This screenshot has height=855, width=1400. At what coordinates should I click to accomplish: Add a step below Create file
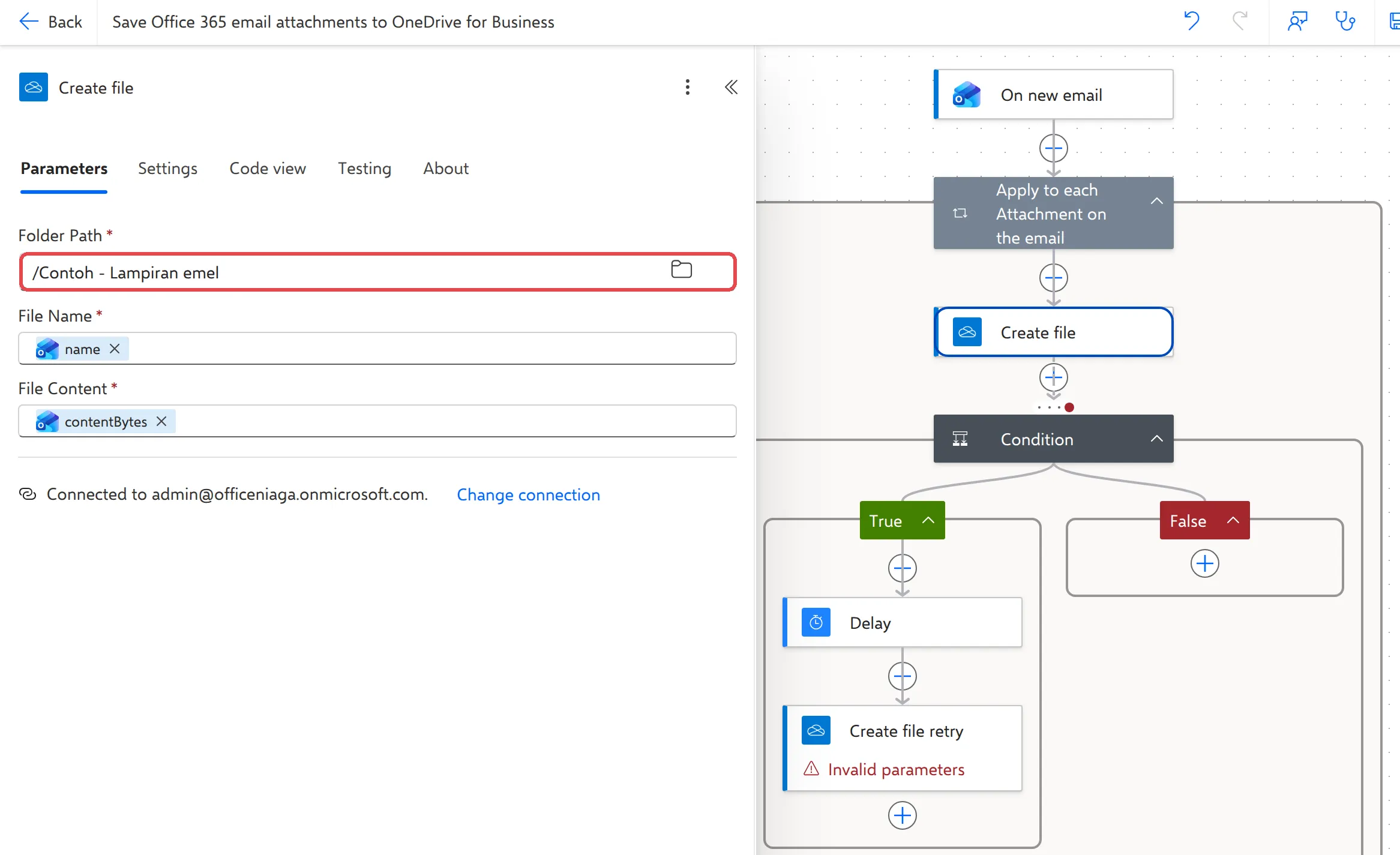point(1054,377)
